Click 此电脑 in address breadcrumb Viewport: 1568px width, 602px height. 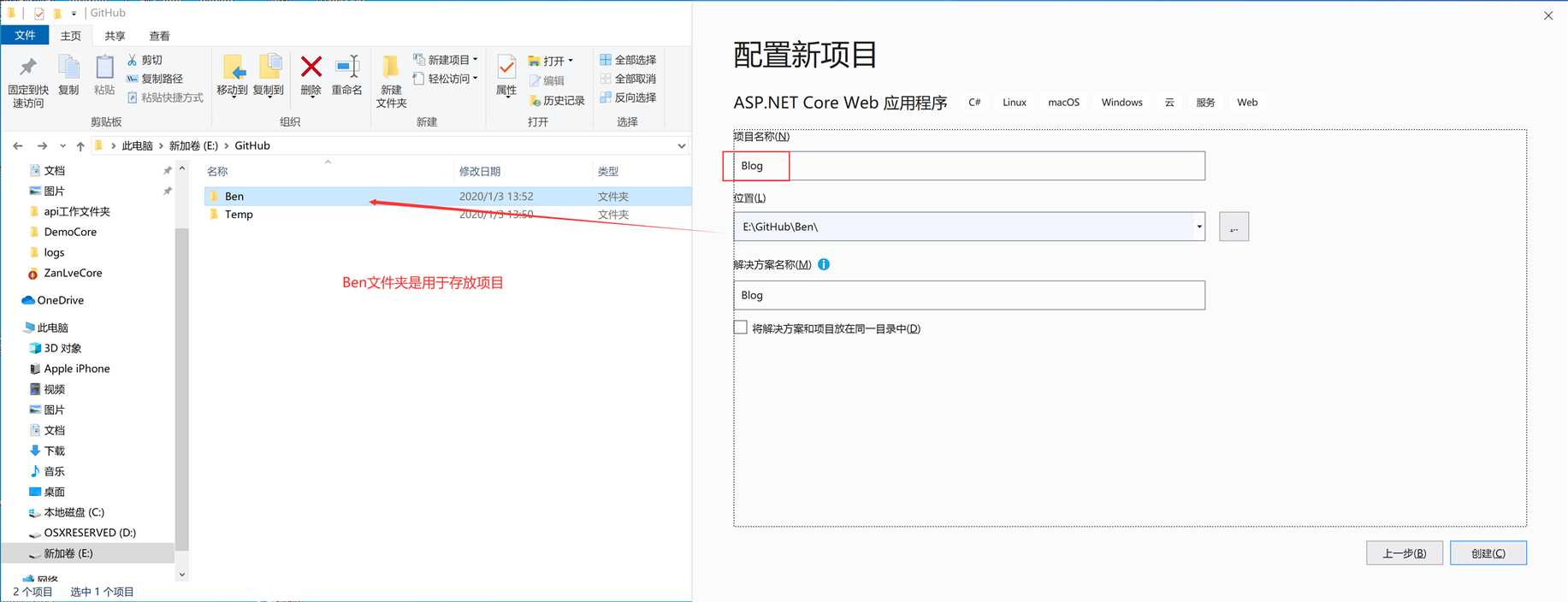coord(137,146)
